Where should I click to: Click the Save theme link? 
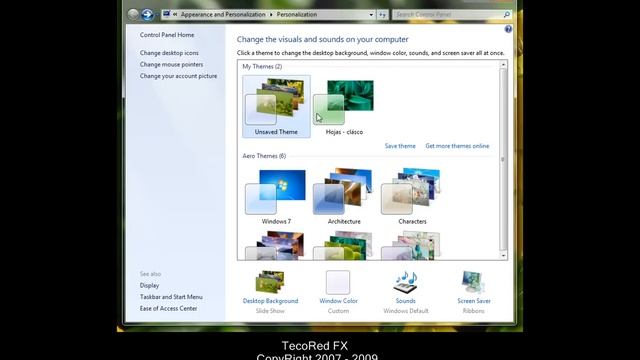coord(400,146)
